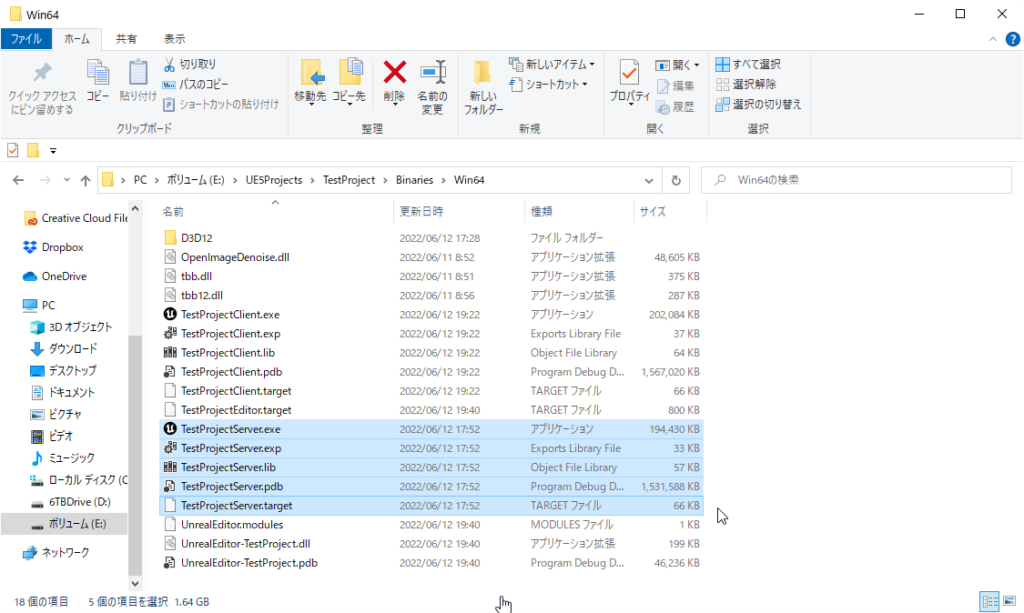Click Invert selection (選択の切り替え)
The height and width of the screenshot is (613, 1024).
point(758,104)
